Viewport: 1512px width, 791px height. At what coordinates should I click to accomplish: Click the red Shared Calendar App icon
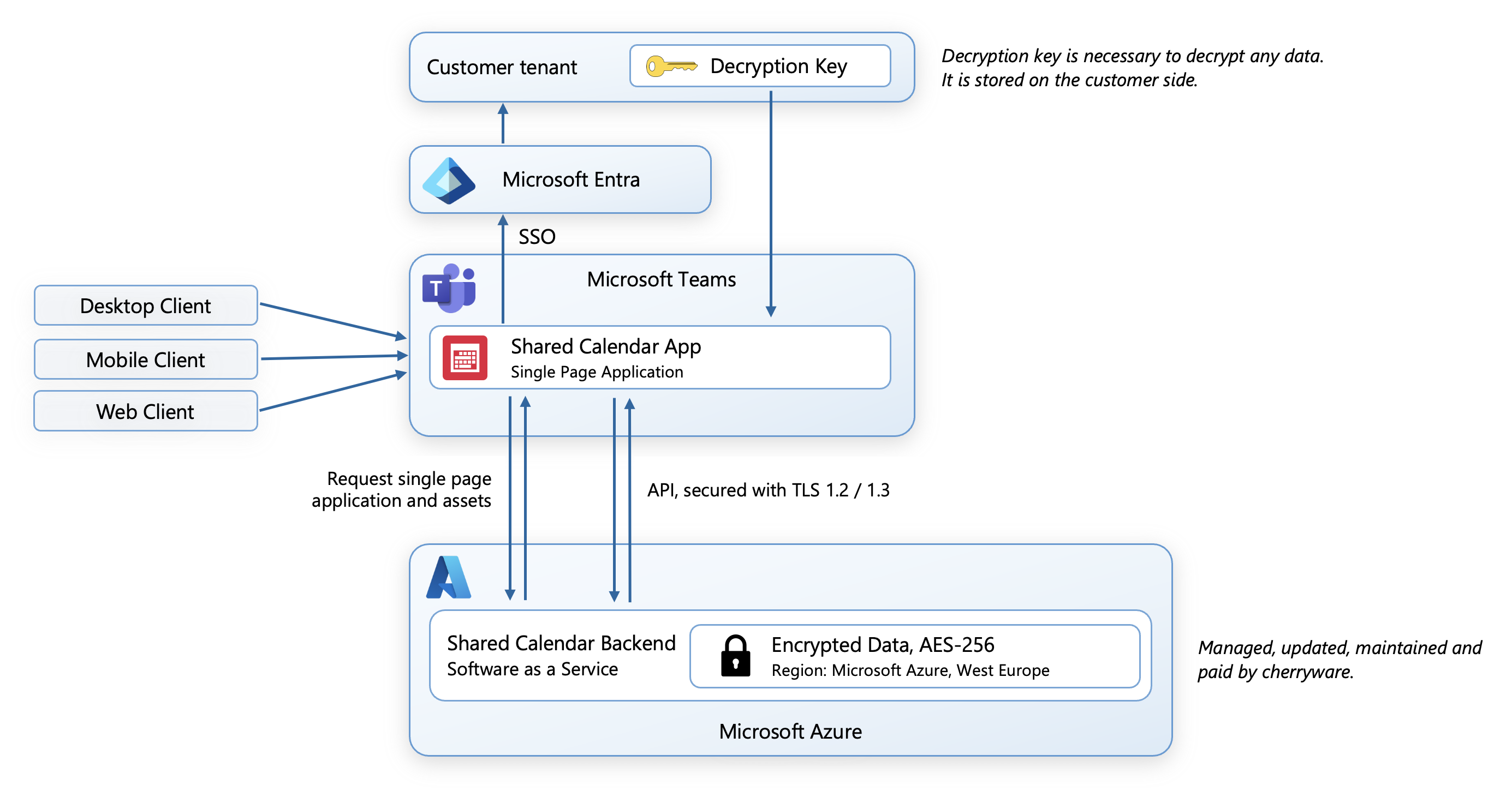465,358
